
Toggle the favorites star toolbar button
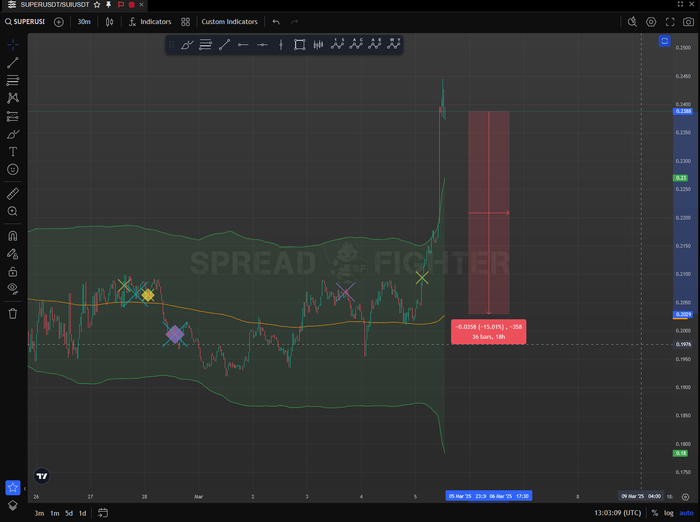(x=13, y=488)
